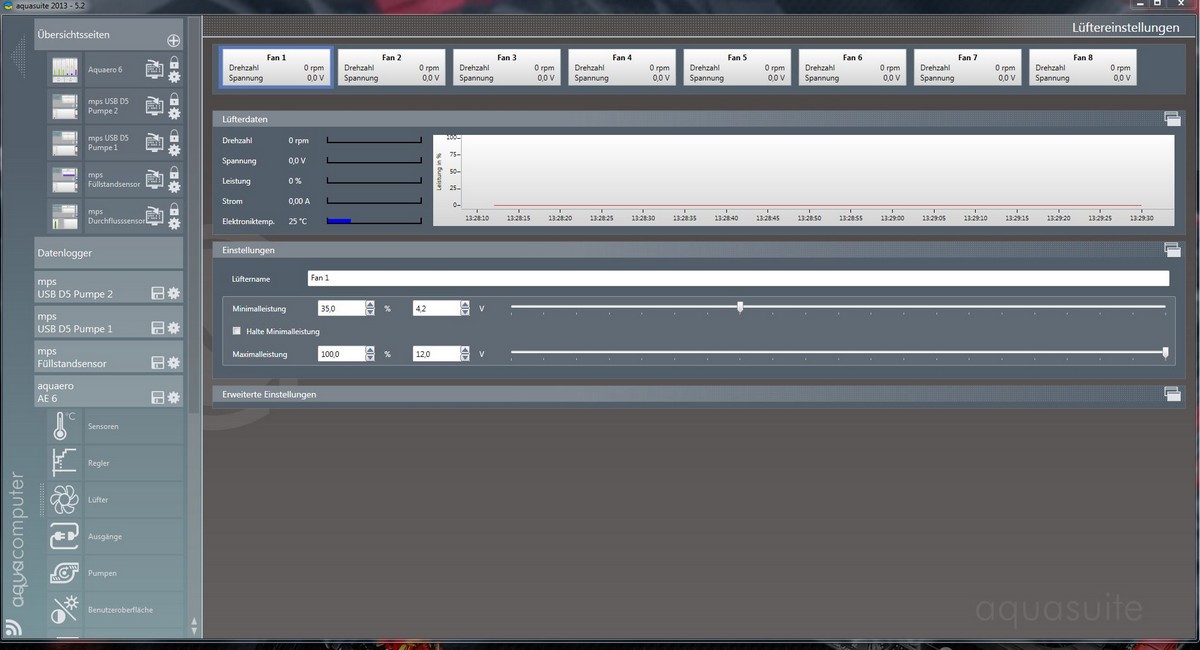Open the Pumpen pump icon
The image size is (1200, 650).
(64, 573)
